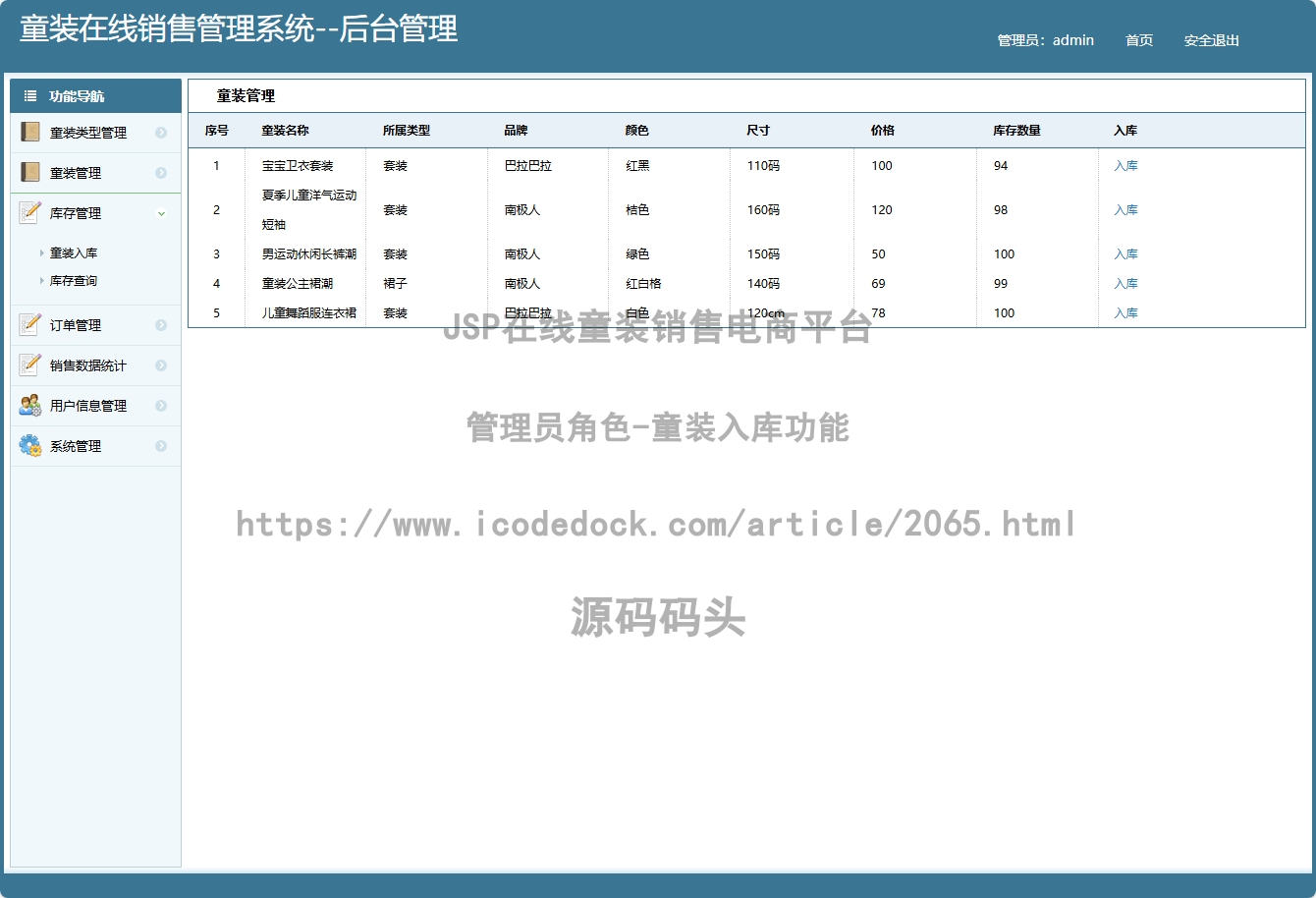
Task: Collapse 库存管理 using its chevron
Action: [161, 213]
